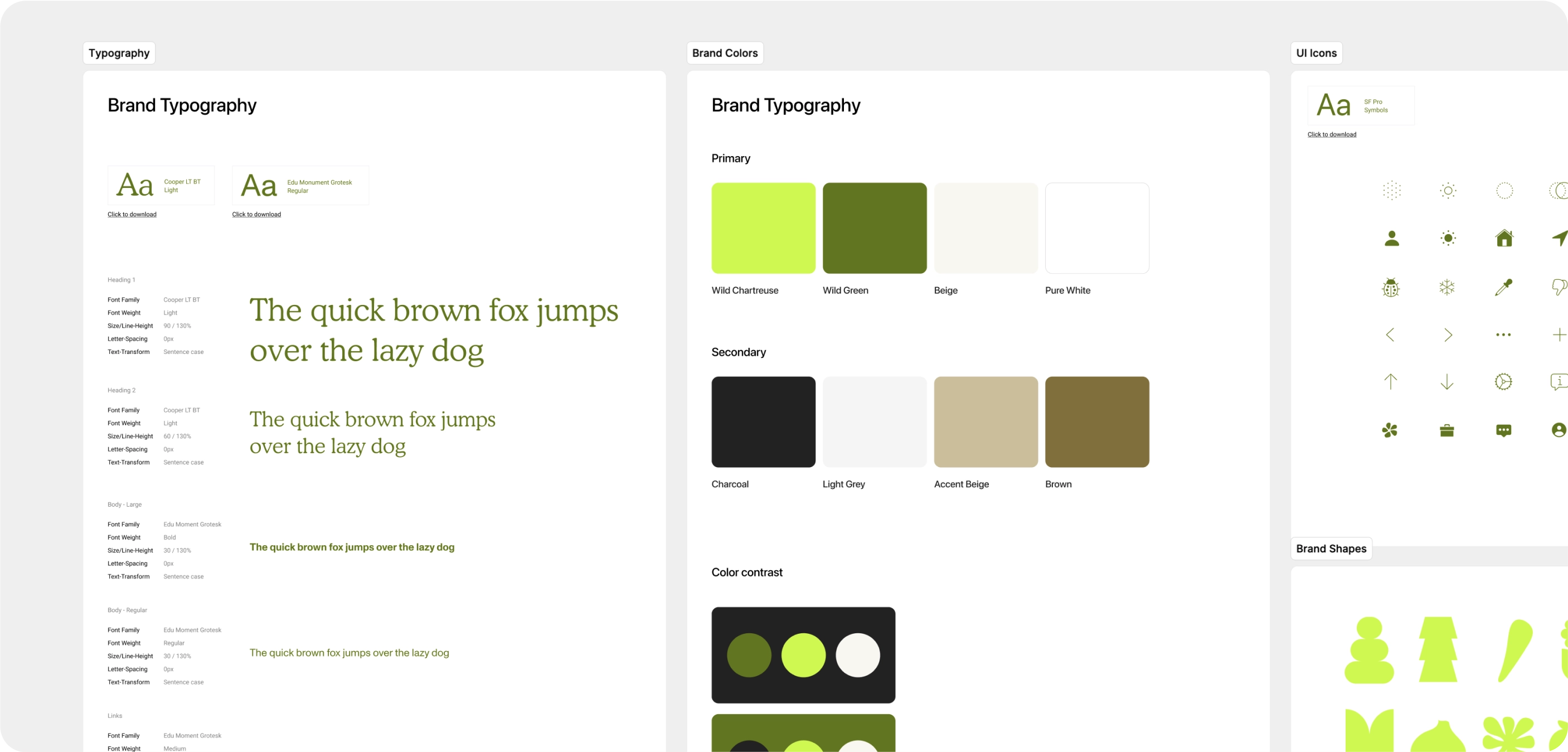Pick the Charcoal color swatch
Viewport: 1568px width, 752px height.
(x=763, y=422)
